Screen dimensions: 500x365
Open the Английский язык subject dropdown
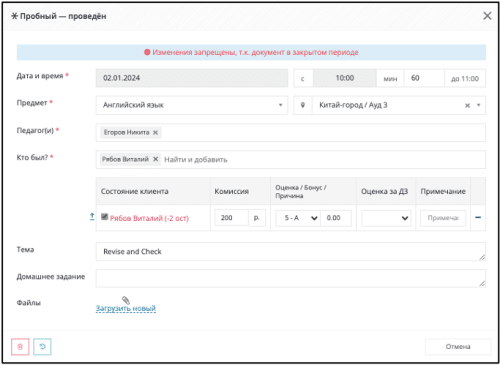click(192, 105)
